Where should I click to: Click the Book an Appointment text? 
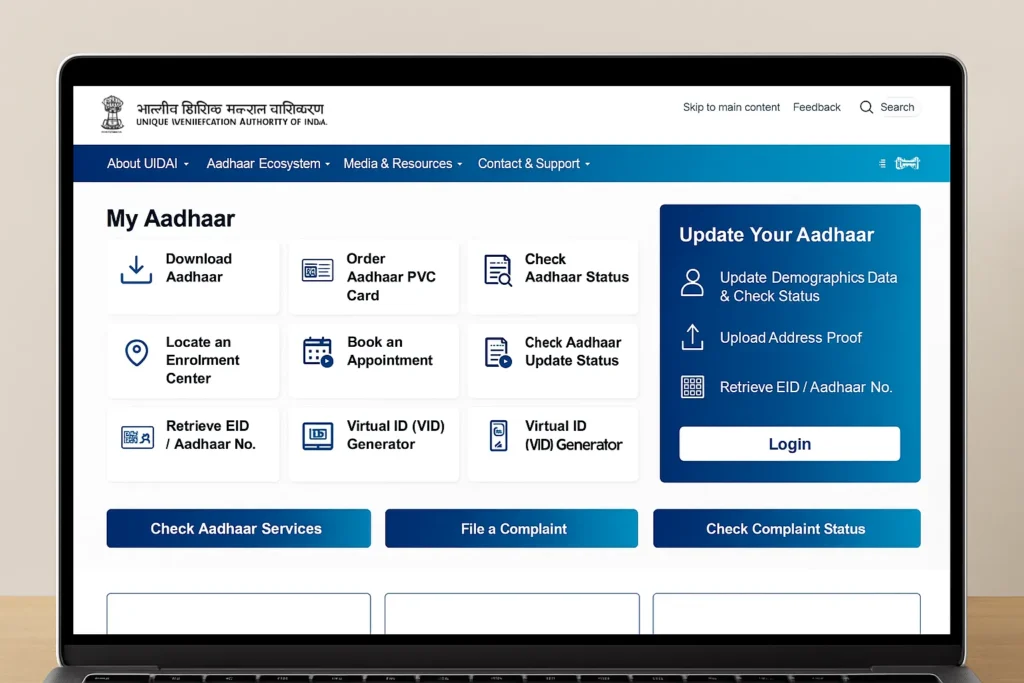pyautogui.click(x=390, y=351)
